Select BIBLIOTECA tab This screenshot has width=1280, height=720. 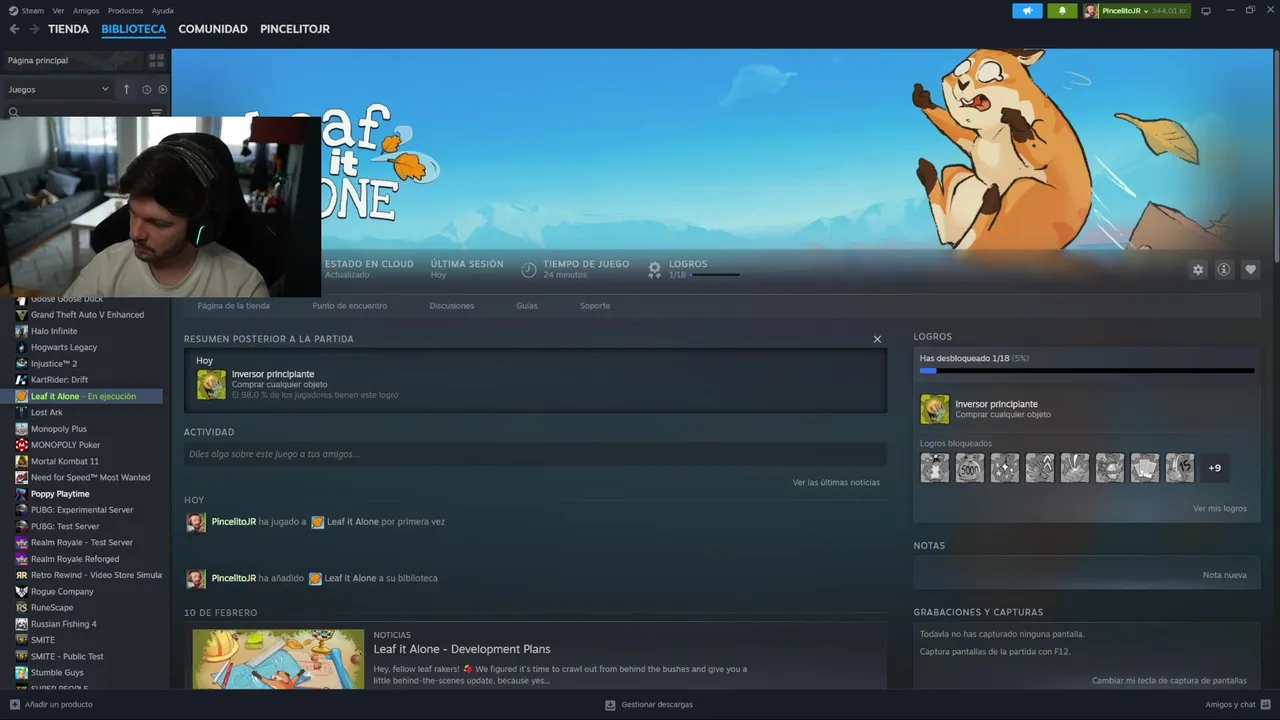pyautogui.click(x=133, y=29)
